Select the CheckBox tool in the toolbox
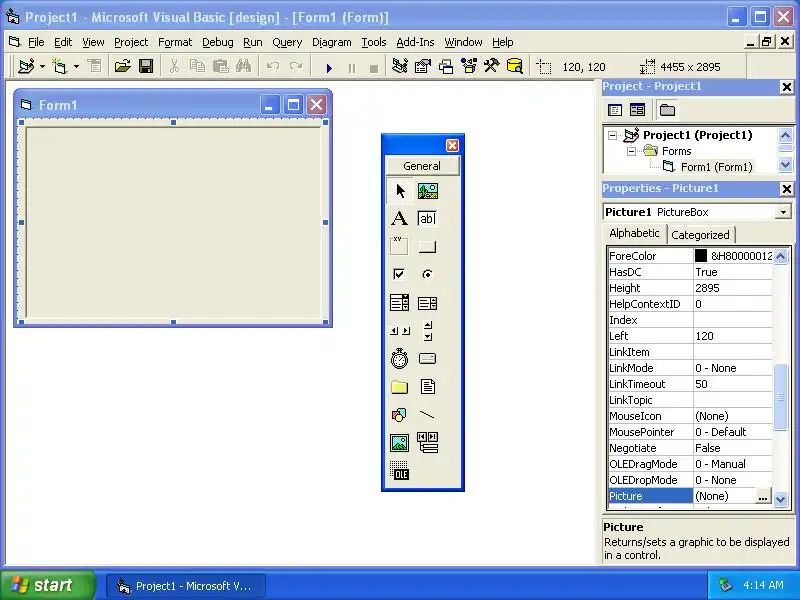Screen dimensions: 800x600 click(400, 274)
